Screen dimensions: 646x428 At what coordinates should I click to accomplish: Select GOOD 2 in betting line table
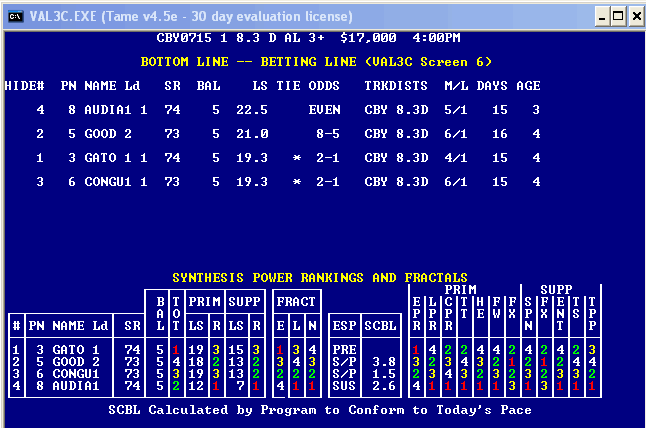coord(108,134)
